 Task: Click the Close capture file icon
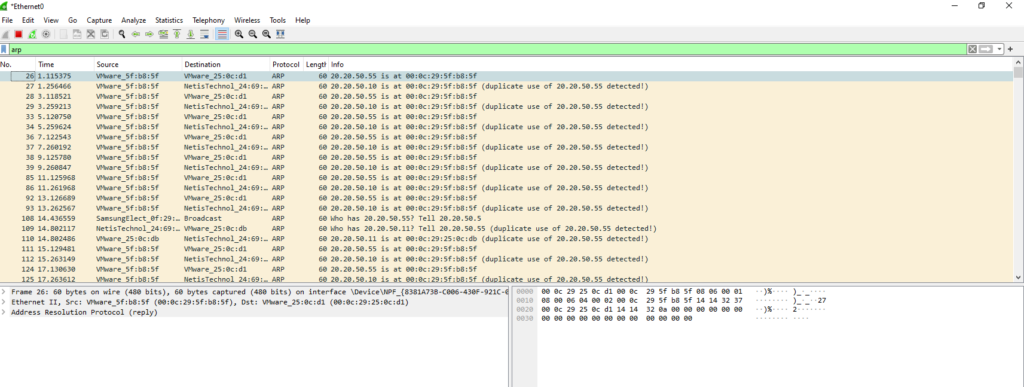point(91,34)
